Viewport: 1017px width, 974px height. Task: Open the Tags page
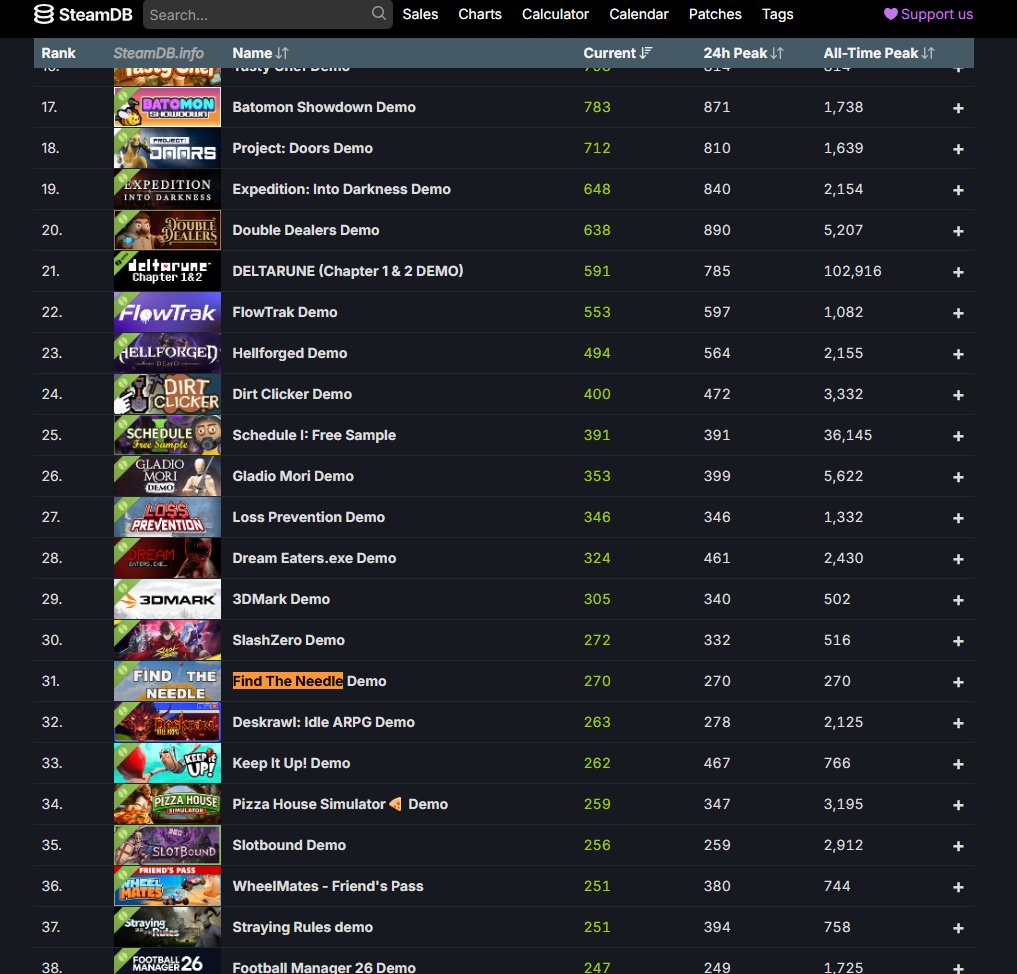coord(778,14)
